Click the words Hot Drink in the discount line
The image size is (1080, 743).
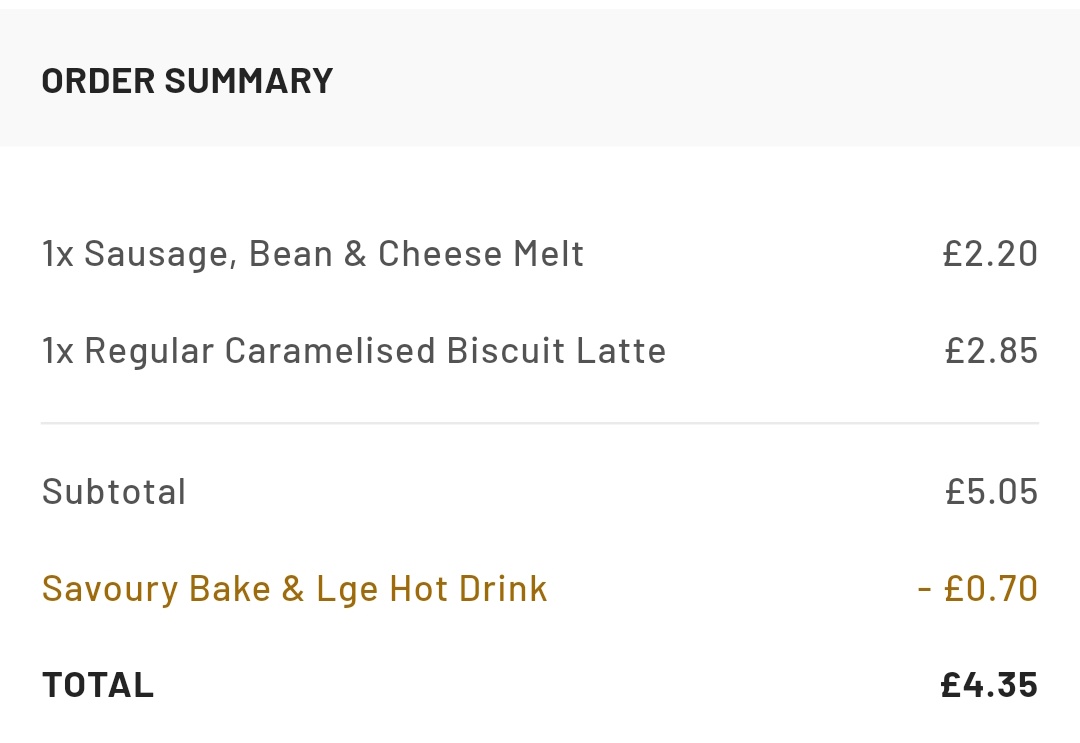click(468, 589)
